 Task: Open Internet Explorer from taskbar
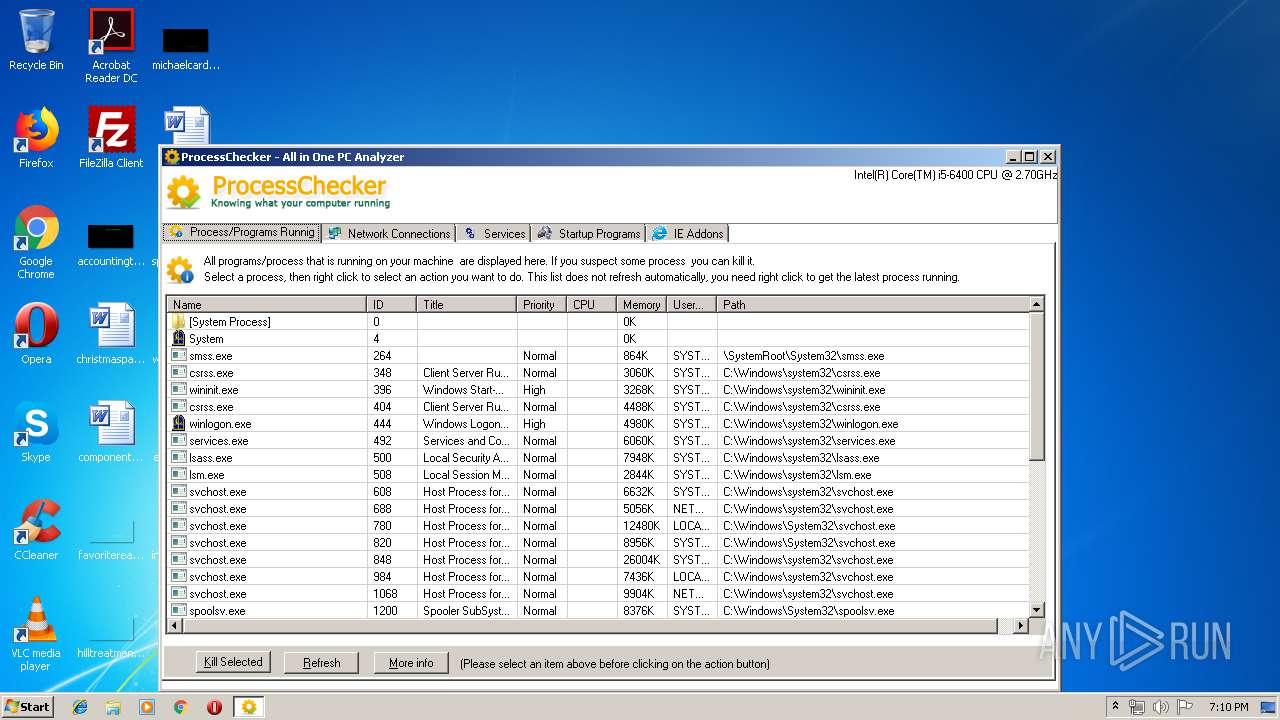coord(80,707)
